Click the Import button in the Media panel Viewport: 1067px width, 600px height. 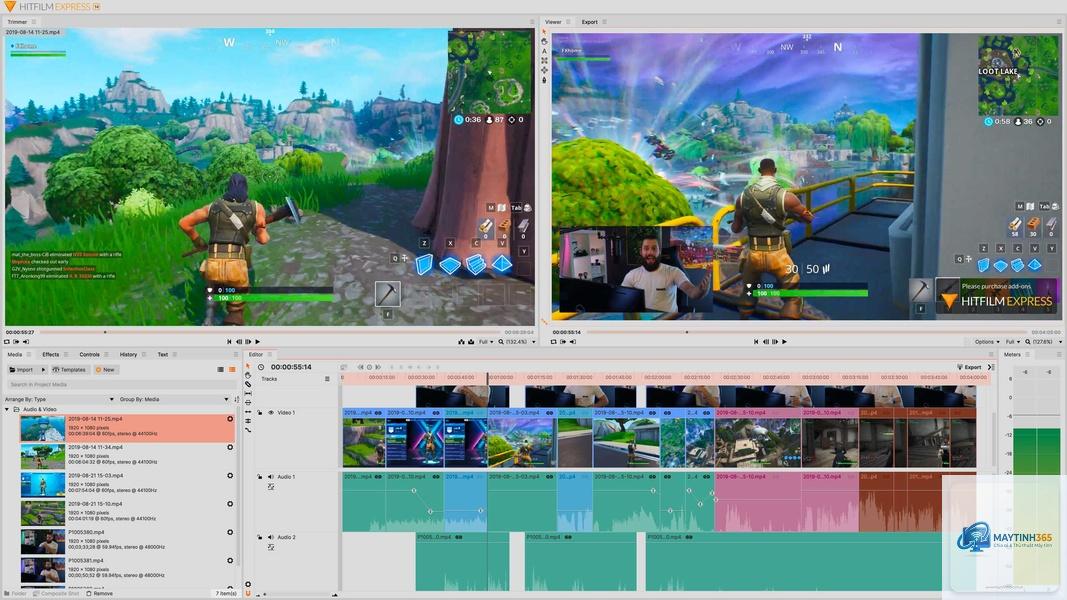coord(21,369)
